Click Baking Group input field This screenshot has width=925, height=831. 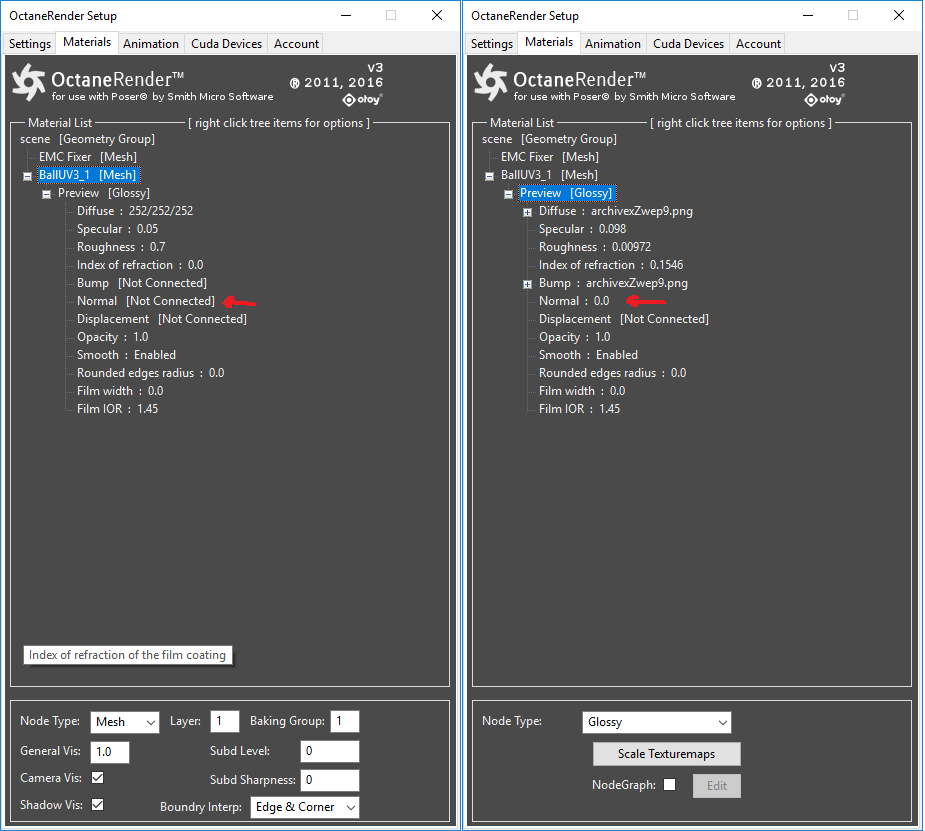click(345, 721)
